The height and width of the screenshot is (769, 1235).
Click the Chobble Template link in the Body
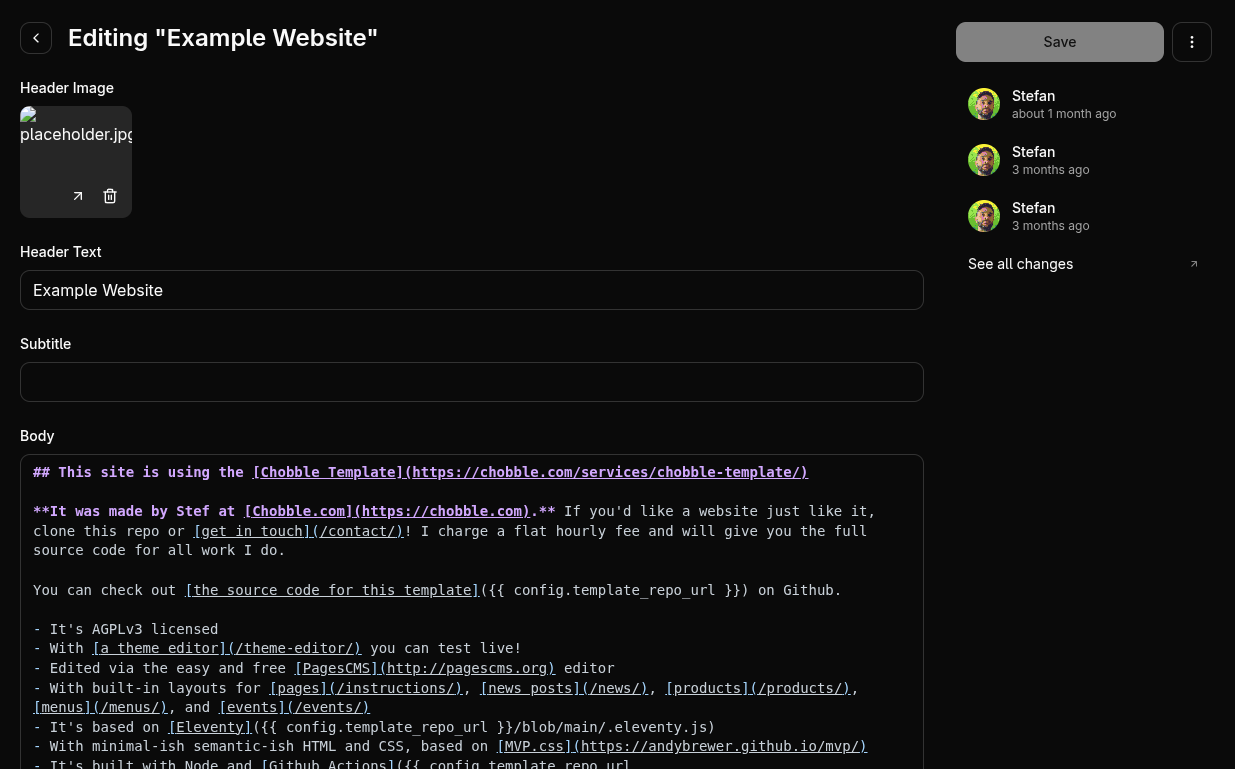click(530, 472)
